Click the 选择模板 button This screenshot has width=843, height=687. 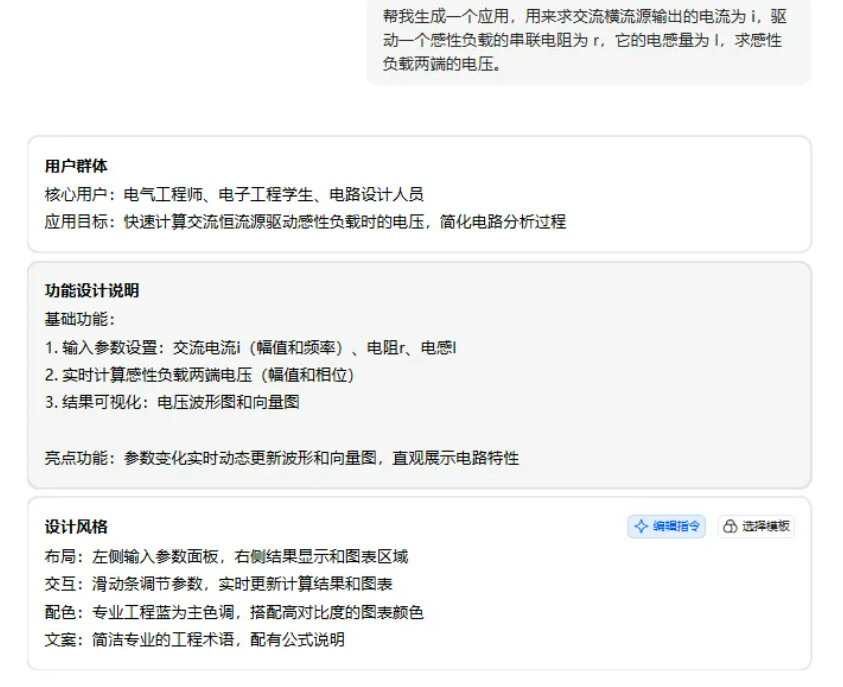point(756,526)
